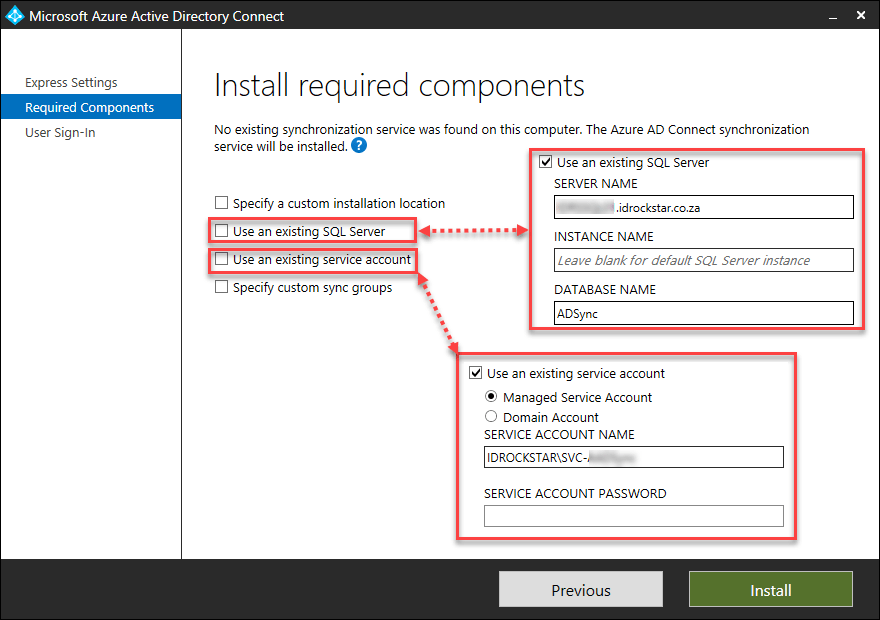
Task: Click the SERVER NAME input field
Action: pyautogui.click(x=704, y=207)
